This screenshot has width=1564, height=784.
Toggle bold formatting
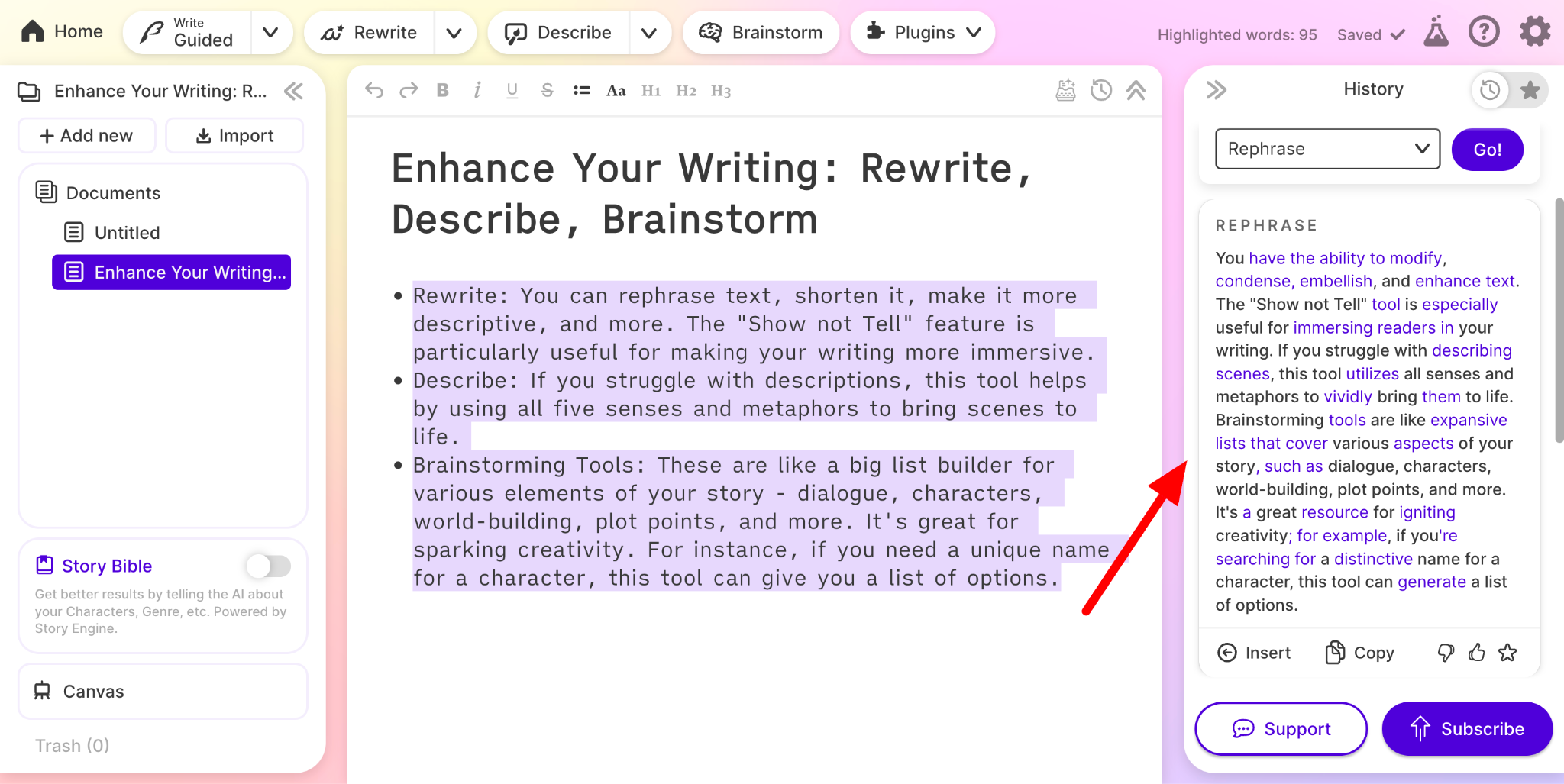click(x=443, y=91)
